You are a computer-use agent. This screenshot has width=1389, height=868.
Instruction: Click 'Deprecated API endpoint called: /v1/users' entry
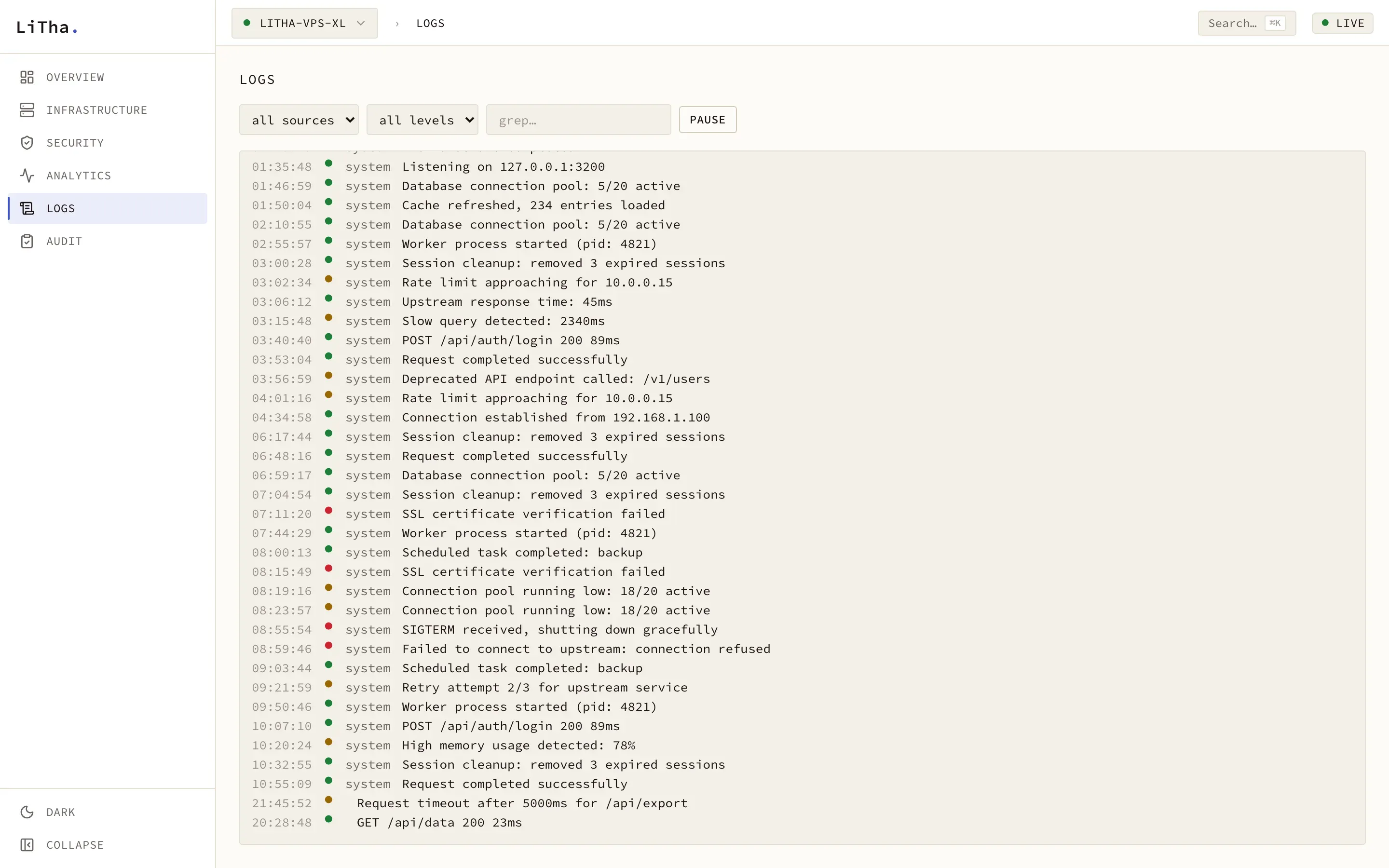556,379
